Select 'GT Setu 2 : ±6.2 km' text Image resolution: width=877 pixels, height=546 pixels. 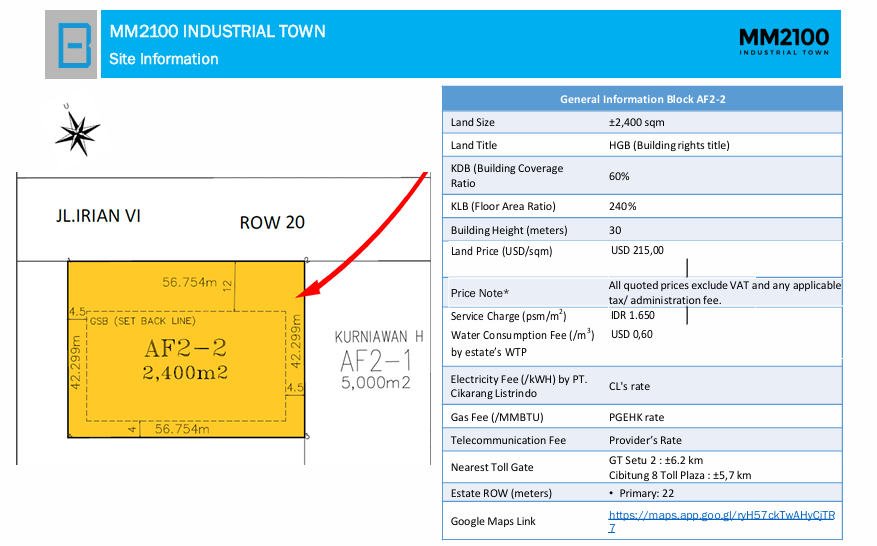click(656, 460)
